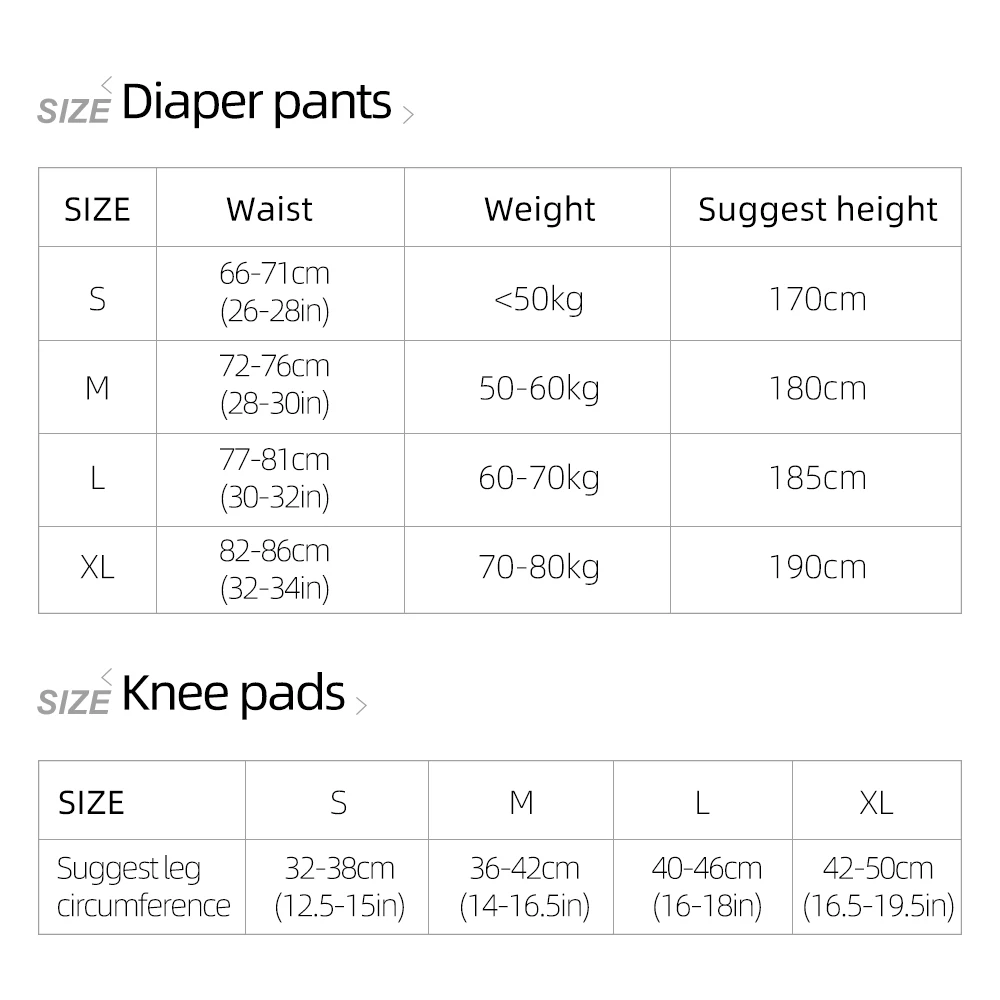This screenshot has height=1000, width=1000.
Task: Click the small left chevron above Knee pads SIZE
Action: coord(107,677)
